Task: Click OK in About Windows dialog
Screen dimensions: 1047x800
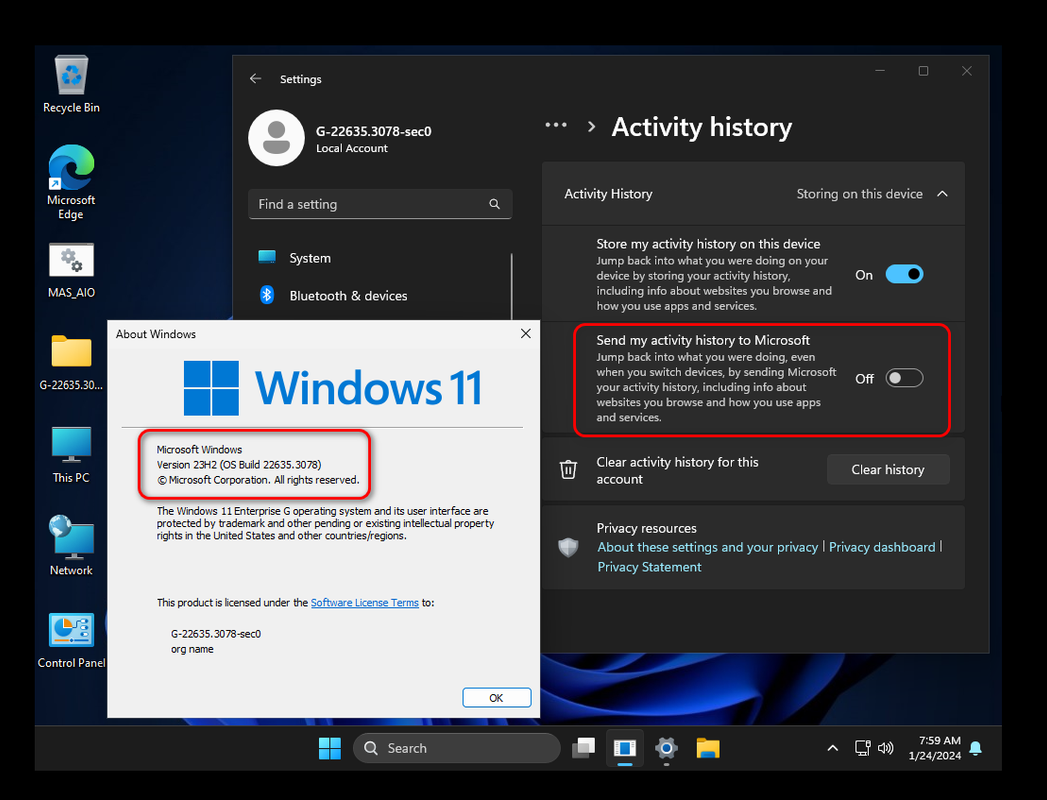Action: coord(497,698)
